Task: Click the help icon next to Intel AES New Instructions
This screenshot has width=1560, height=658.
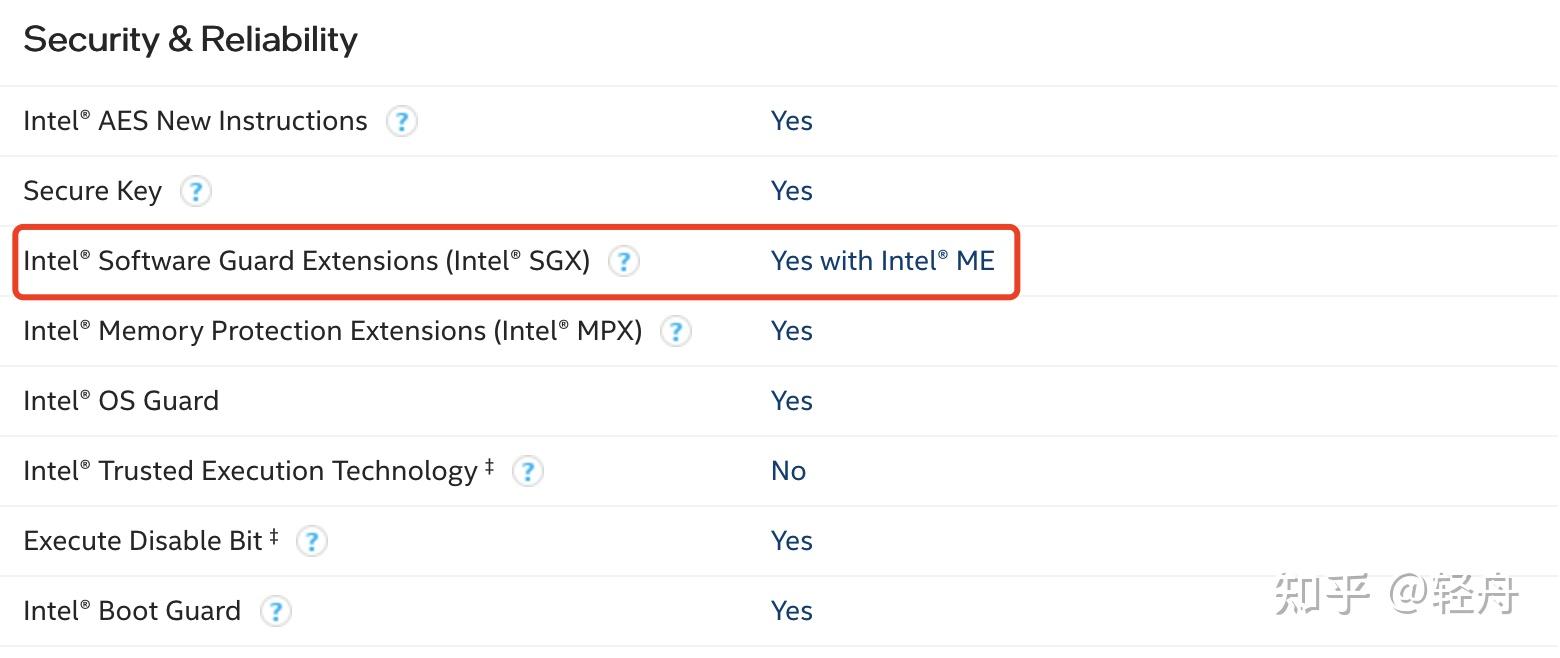Action: tap(401, 121)
